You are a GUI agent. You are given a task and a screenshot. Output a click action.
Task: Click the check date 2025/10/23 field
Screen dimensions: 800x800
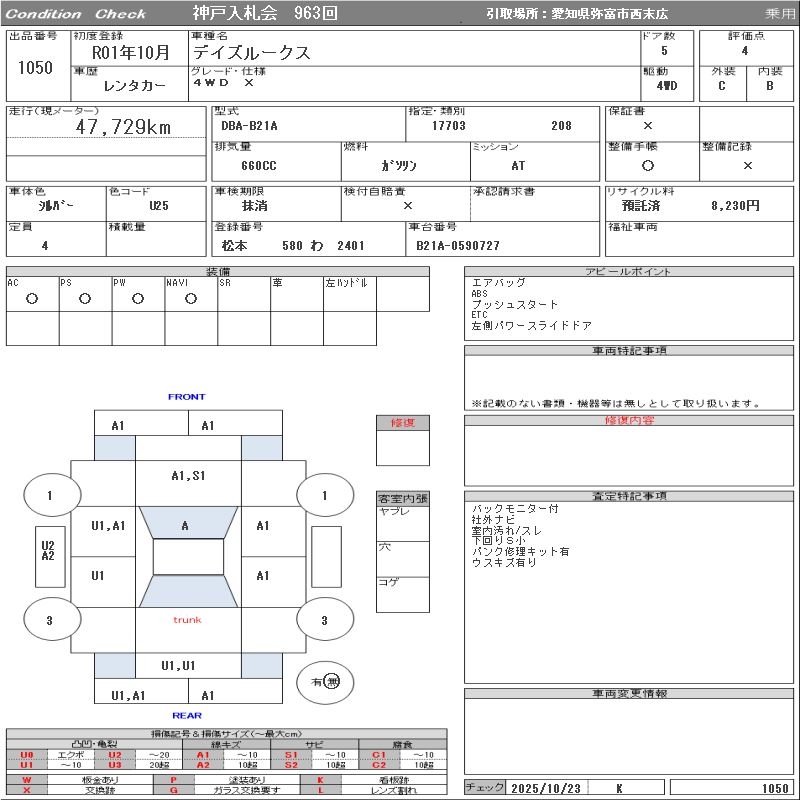(x=546, y=788)
